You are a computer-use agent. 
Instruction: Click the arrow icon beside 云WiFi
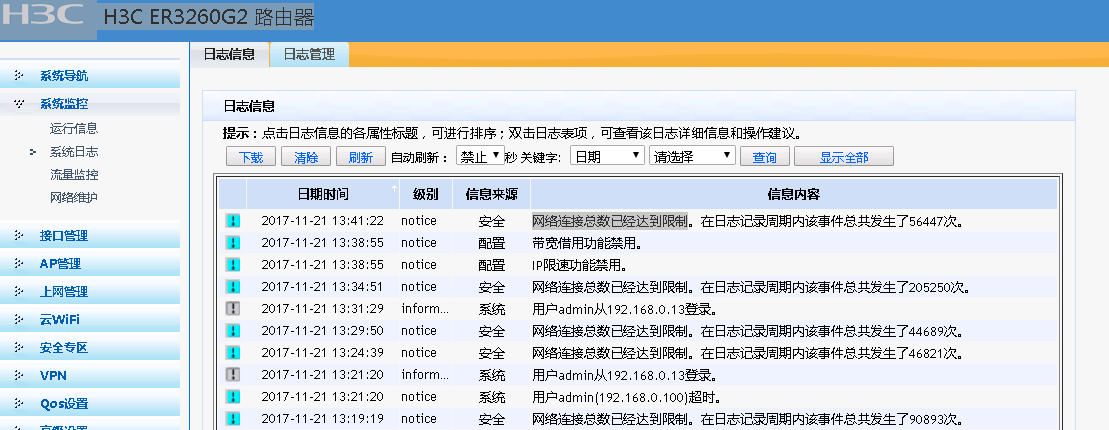point(19,319)
